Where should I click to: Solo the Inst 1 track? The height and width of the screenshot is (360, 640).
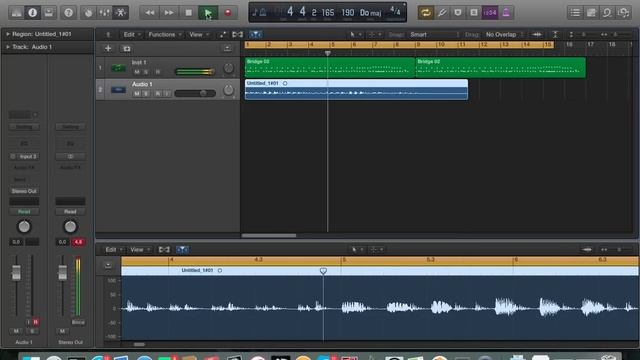[146, 72]
